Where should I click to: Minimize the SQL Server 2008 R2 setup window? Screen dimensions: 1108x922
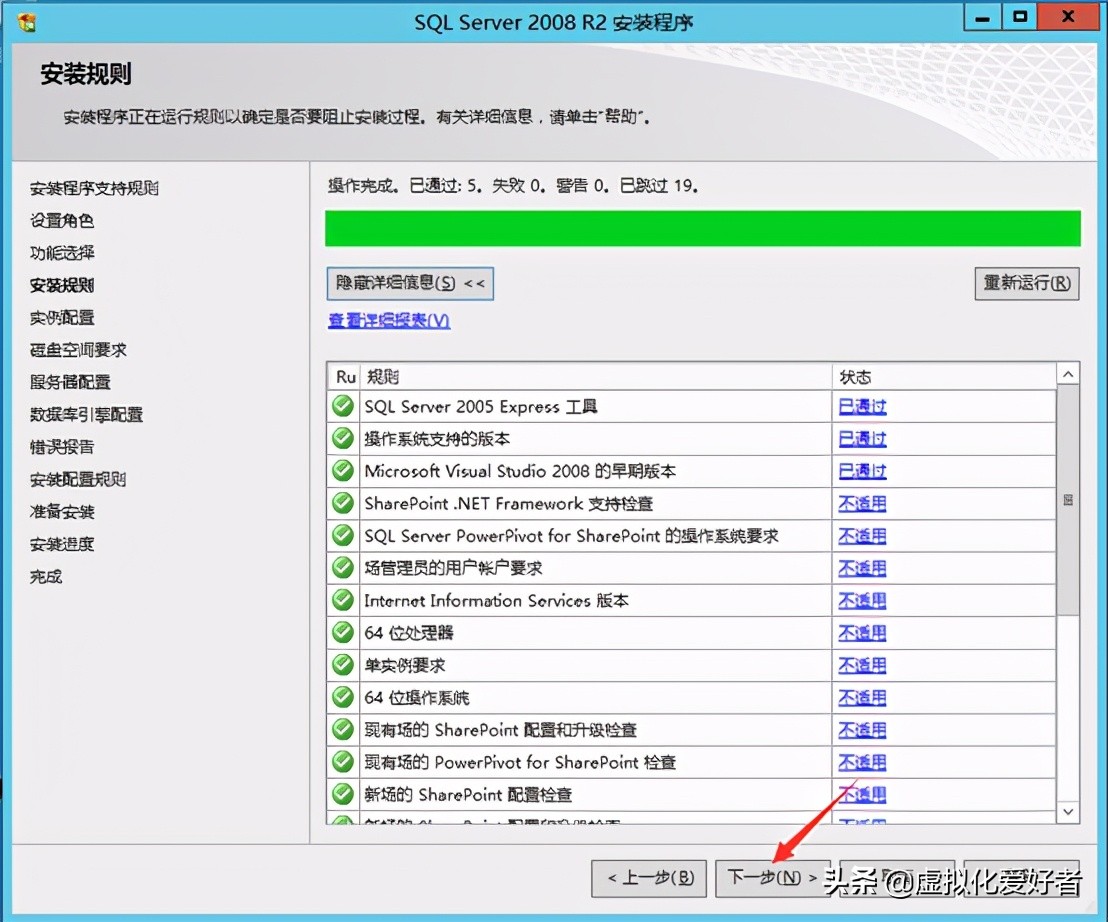[x=982, y=17]
